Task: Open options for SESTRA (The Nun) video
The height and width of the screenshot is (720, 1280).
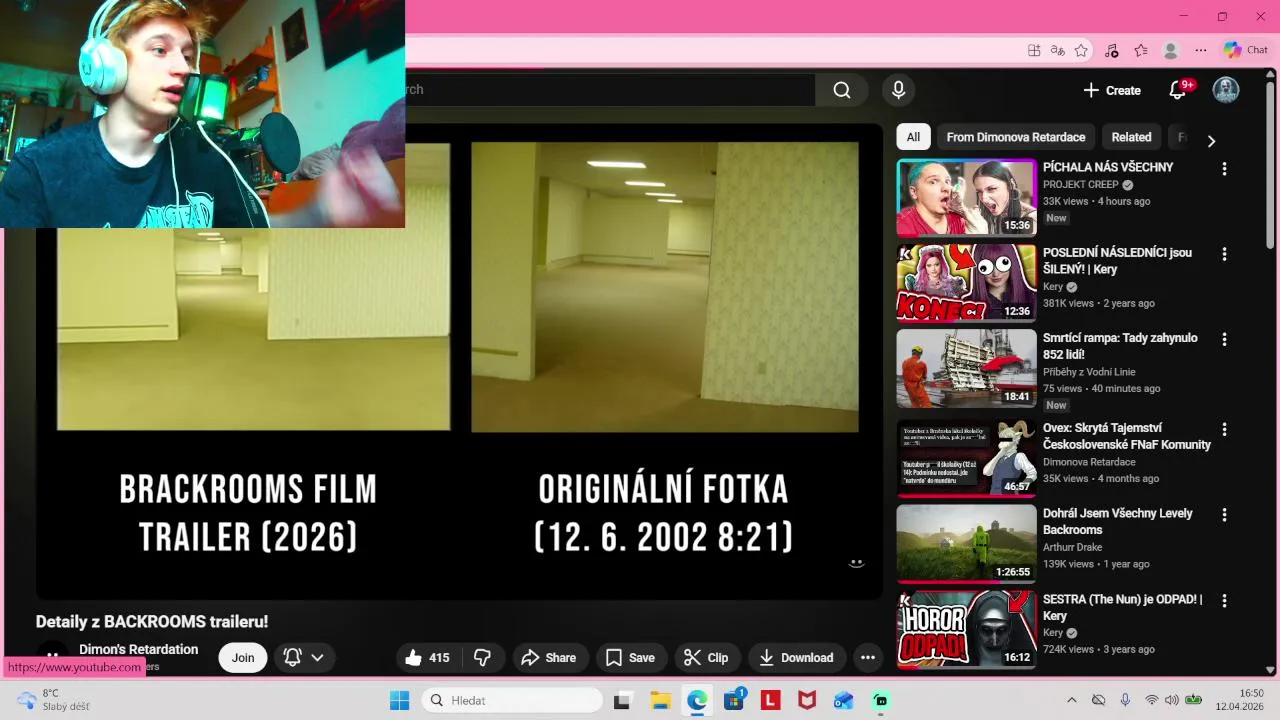Action: (1224, 601)
